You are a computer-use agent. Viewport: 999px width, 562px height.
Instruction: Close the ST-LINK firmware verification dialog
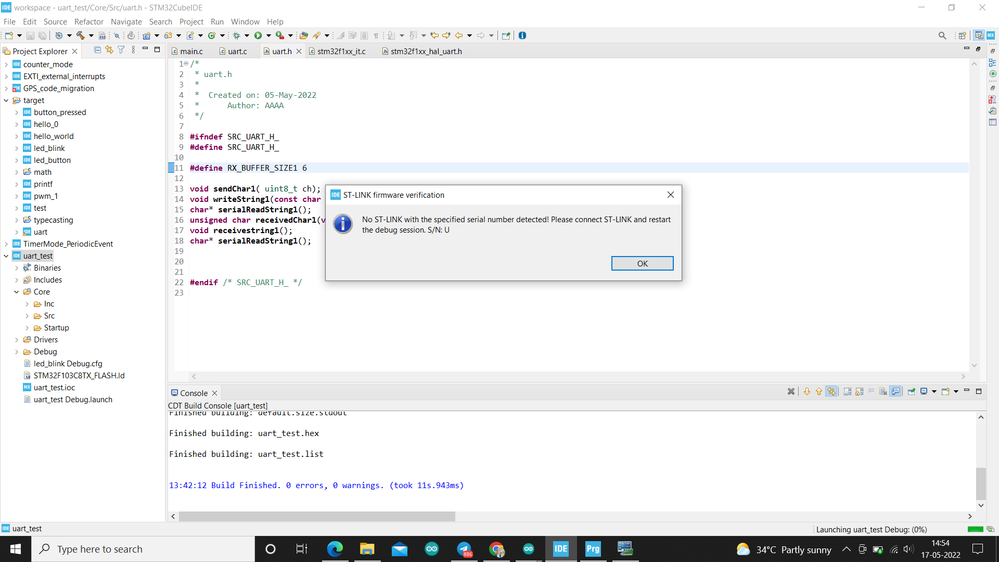coord(670,194)
